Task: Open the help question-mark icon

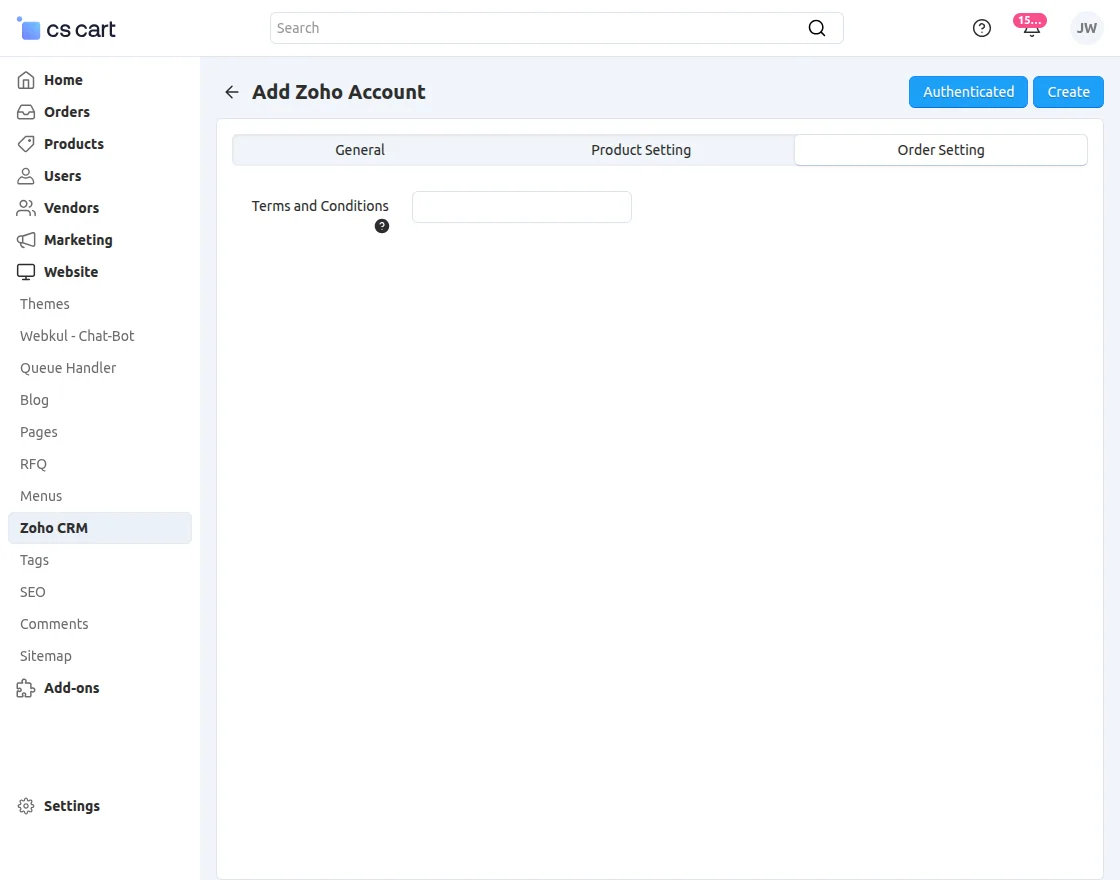Action: [981, 28]
